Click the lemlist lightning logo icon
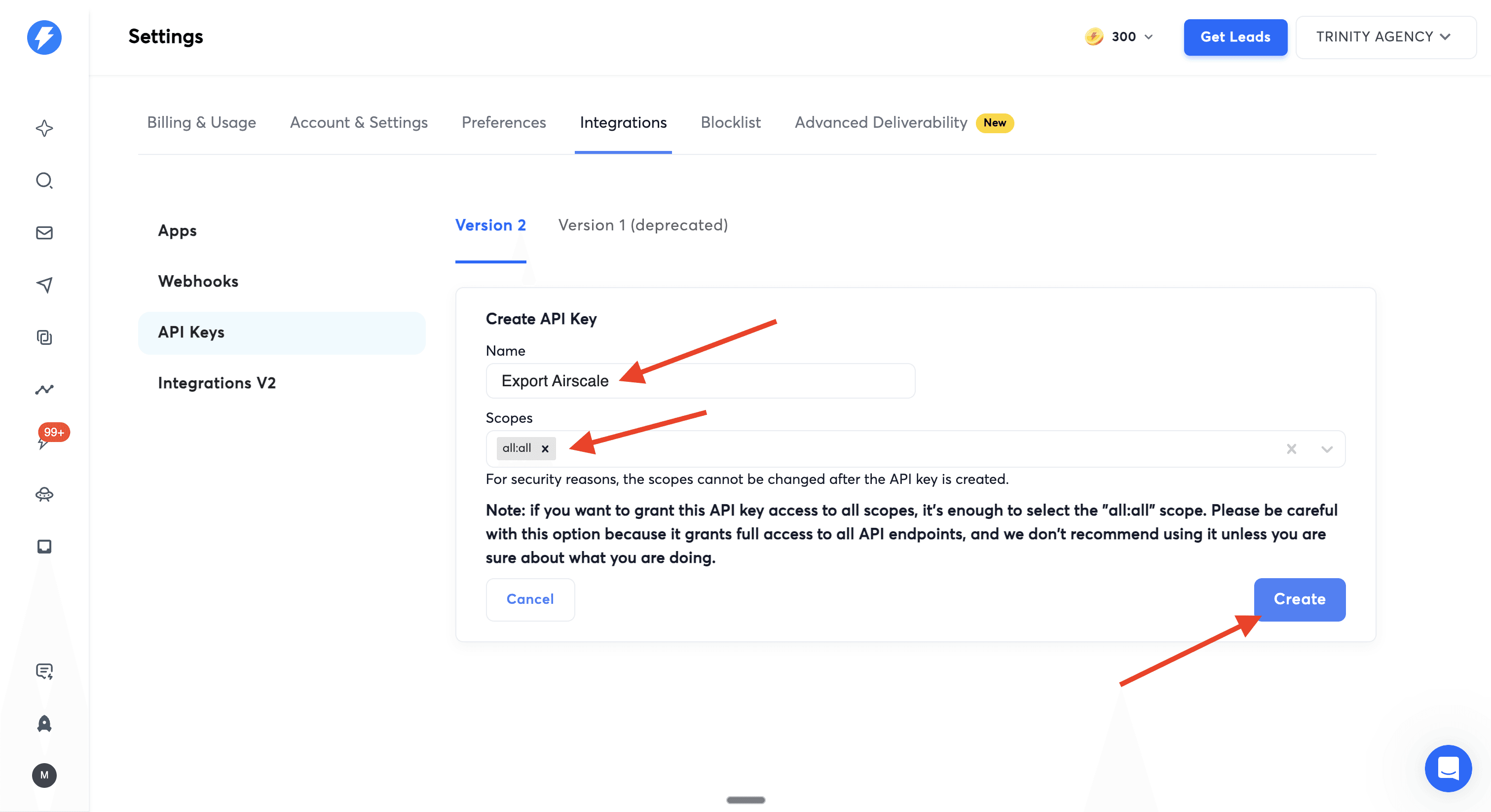 pos(44,37)
